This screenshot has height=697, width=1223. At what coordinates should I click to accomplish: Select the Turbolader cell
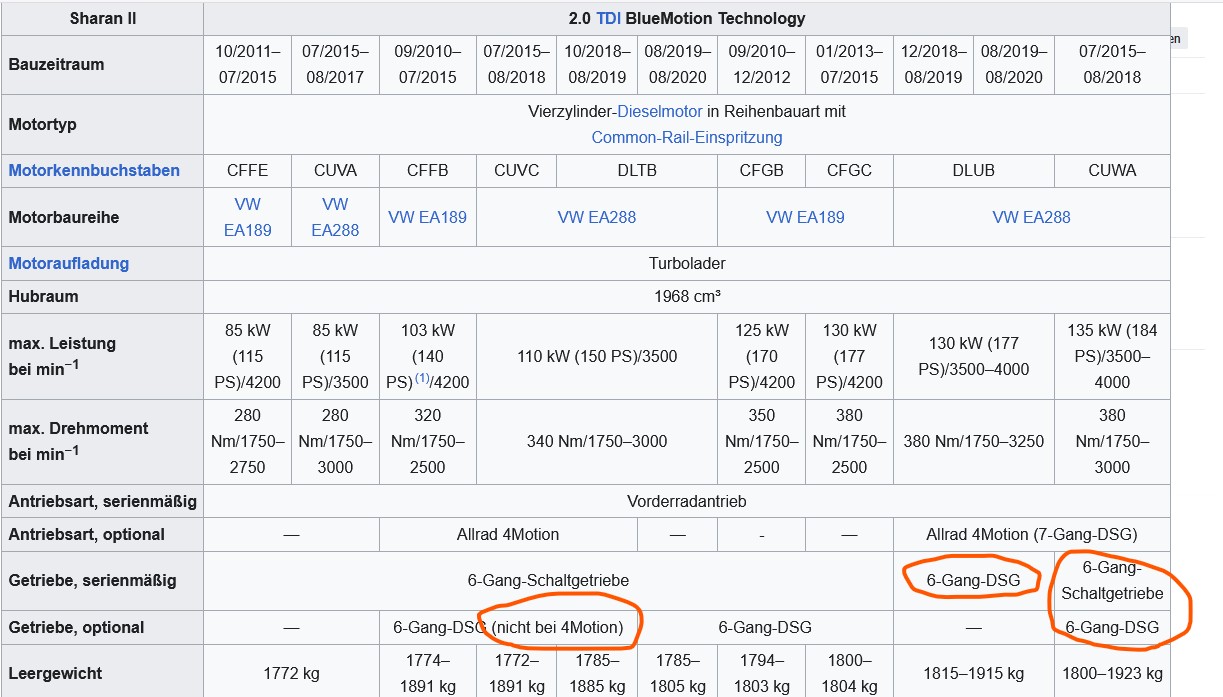point(687,263)
